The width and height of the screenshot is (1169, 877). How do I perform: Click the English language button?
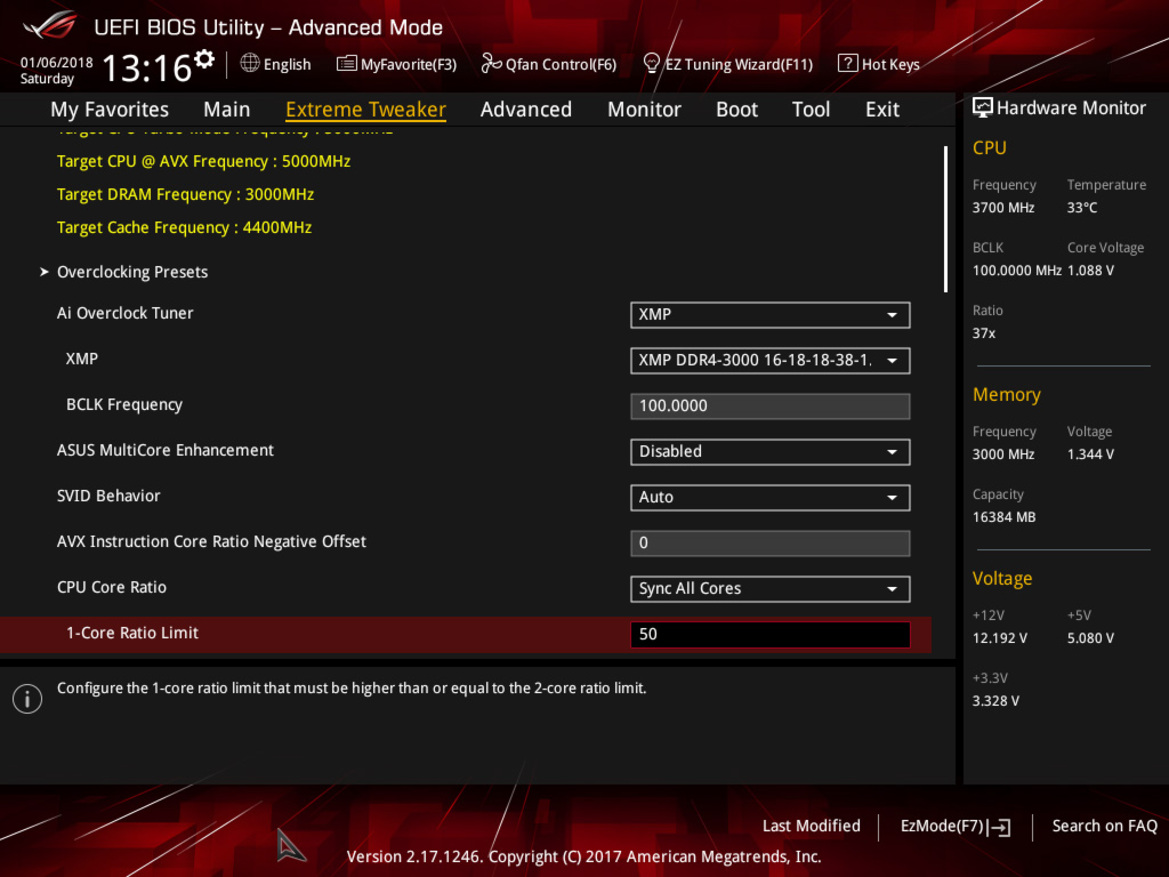click(x=276, y=64)
